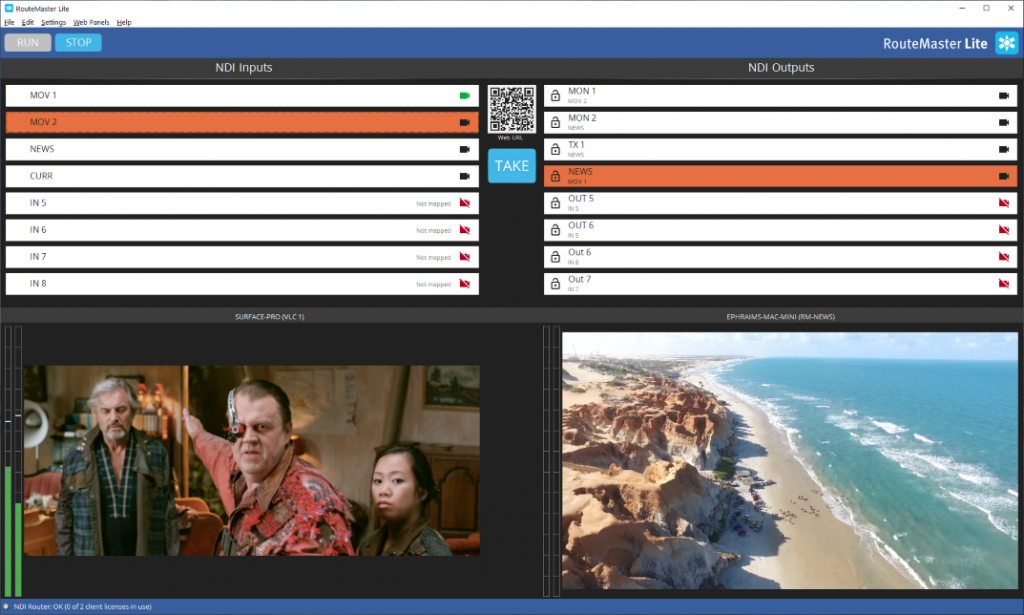Click the crossed-out camera icon on OUT 5
Screen dimensions: 1024x615
pyautogui.click(x=1004, y=204)
